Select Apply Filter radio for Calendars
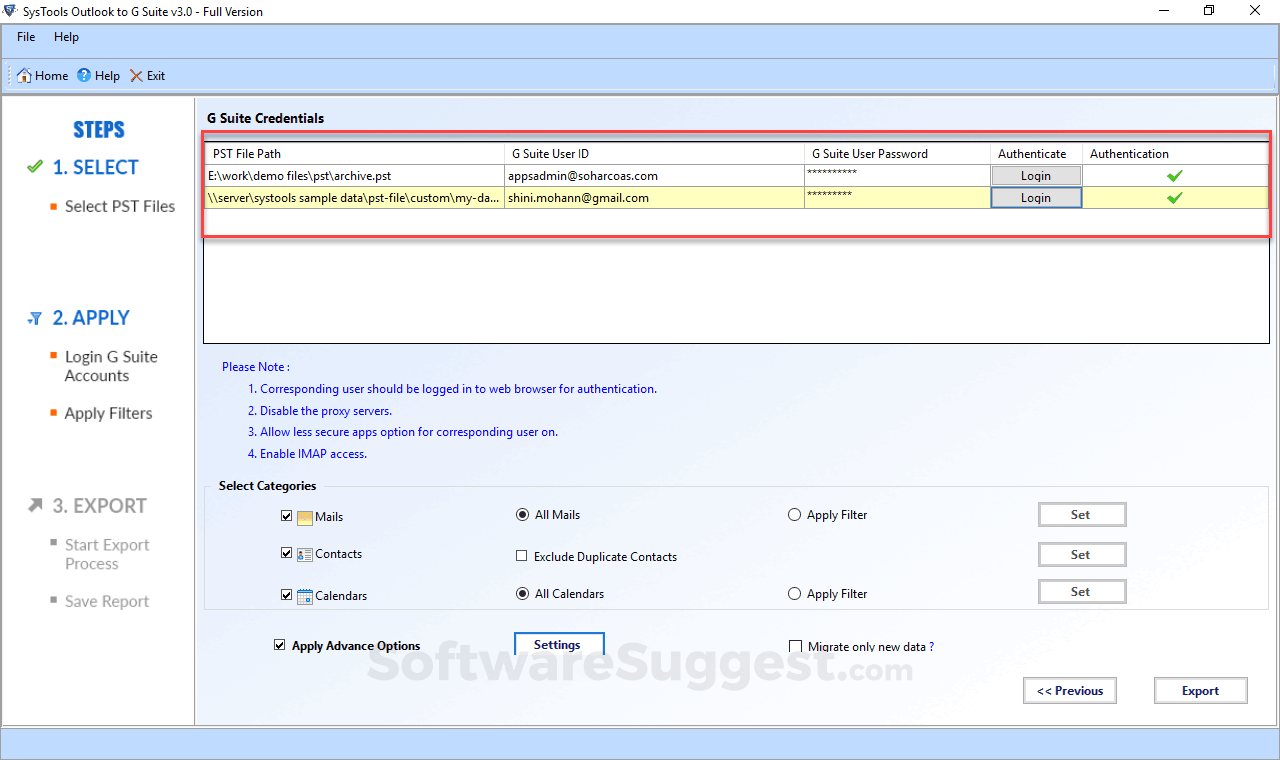Image resolution: width=1280 pixels, height=760 pixels. pos(795,594)
